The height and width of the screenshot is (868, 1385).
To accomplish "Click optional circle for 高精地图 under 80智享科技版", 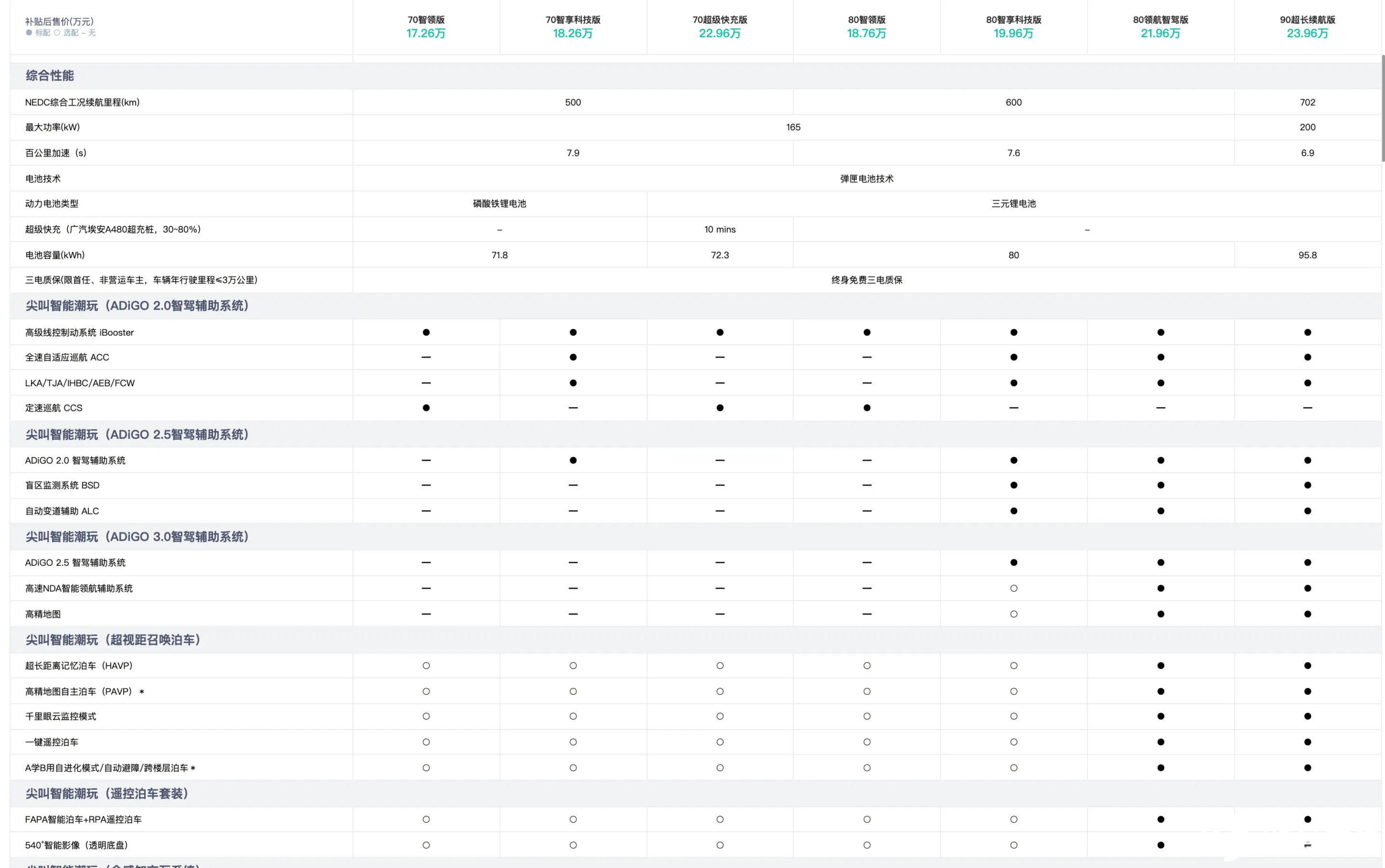I will click(x=1013, y=614).
